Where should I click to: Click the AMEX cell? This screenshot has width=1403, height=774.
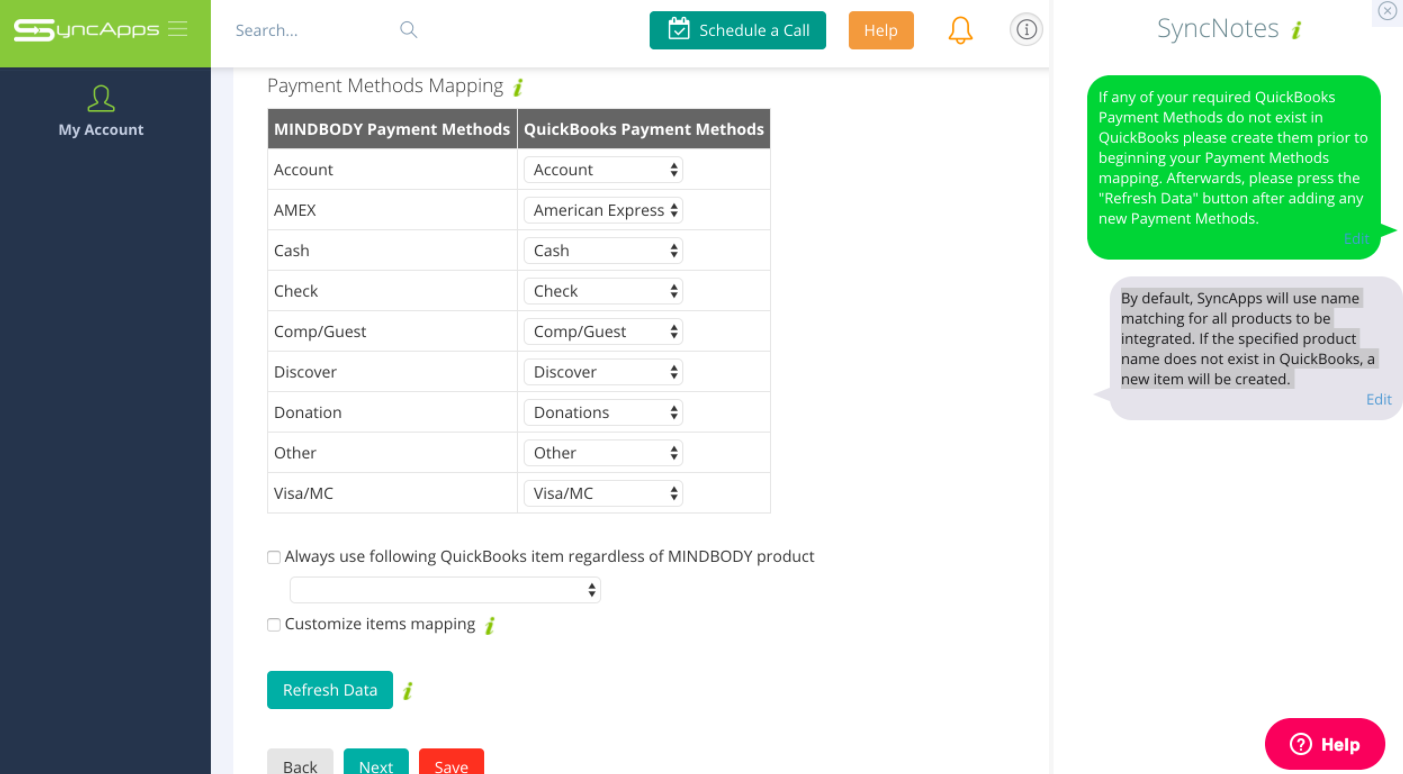(x=392, y=210)
